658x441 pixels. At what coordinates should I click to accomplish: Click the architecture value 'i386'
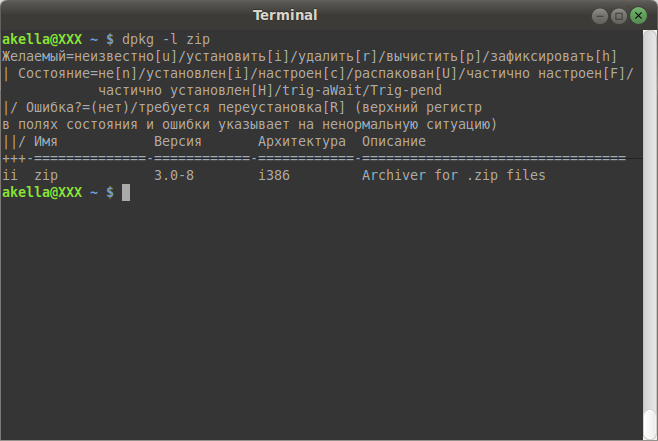(274, 175)
